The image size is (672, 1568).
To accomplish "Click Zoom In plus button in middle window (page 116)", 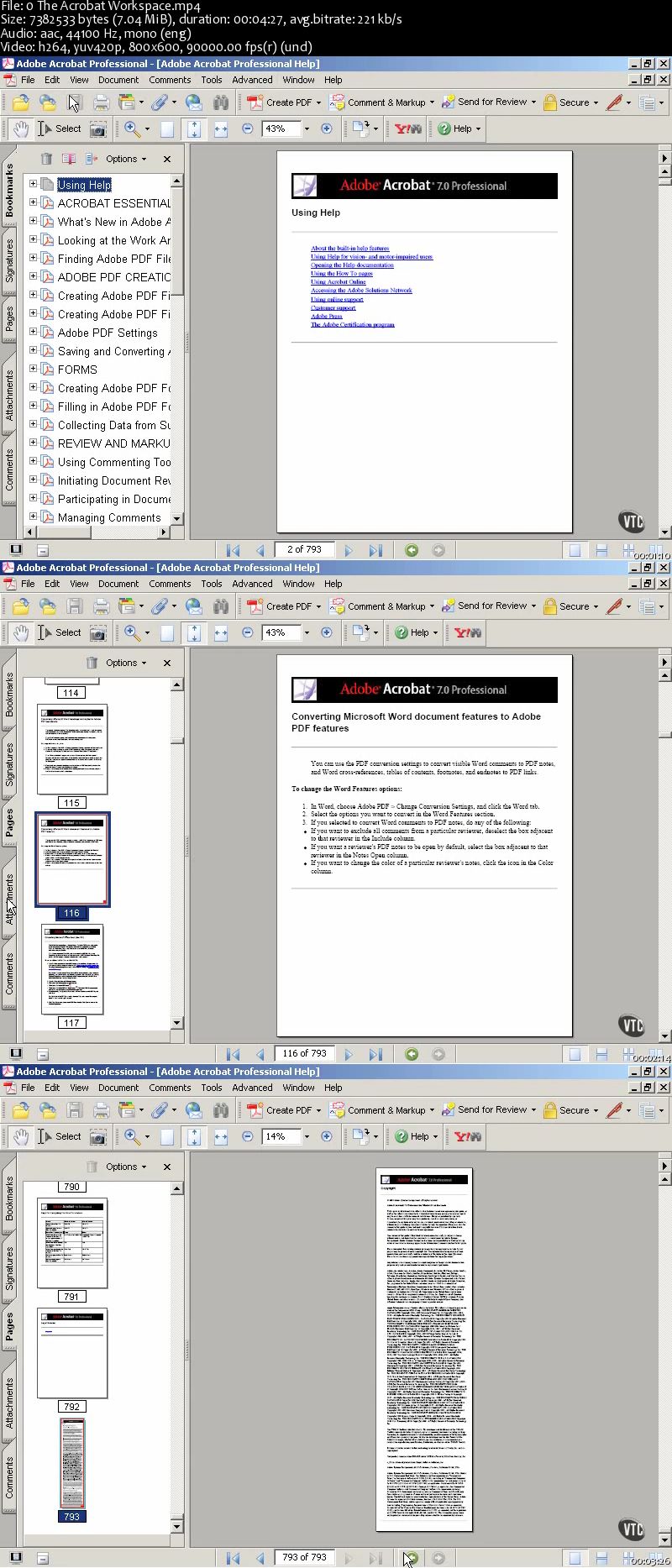I will (x=327, y=632).
